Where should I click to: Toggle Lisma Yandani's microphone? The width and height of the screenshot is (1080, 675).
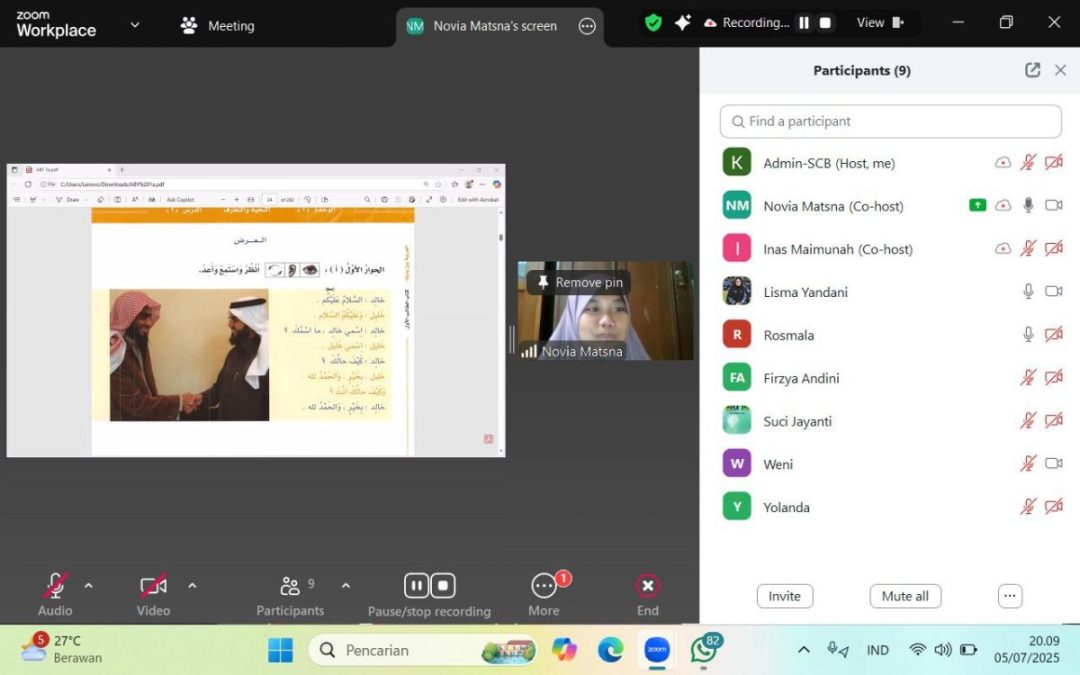(1027, 292)
